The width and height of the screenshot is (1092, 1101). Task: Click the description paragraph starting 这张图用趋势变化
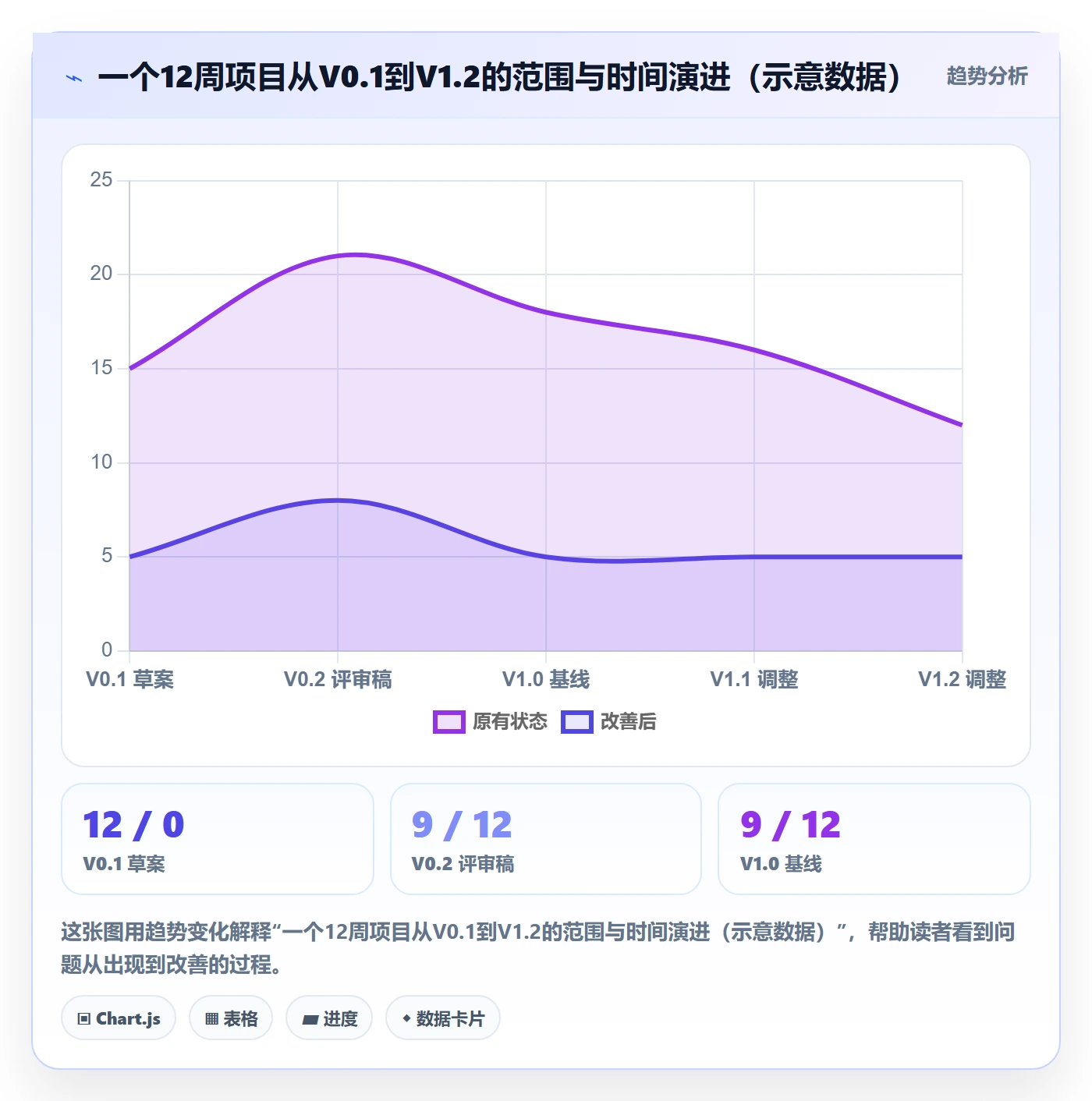[x=538, y=948]
